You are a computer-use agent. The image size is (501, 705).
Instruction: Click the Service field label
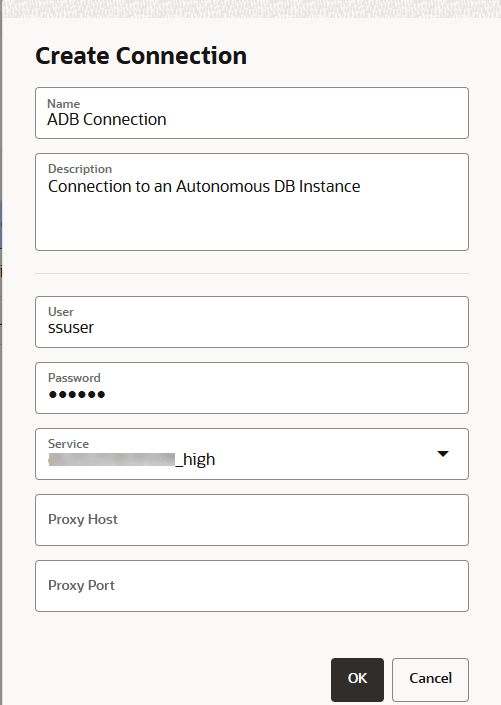point(68,444)
